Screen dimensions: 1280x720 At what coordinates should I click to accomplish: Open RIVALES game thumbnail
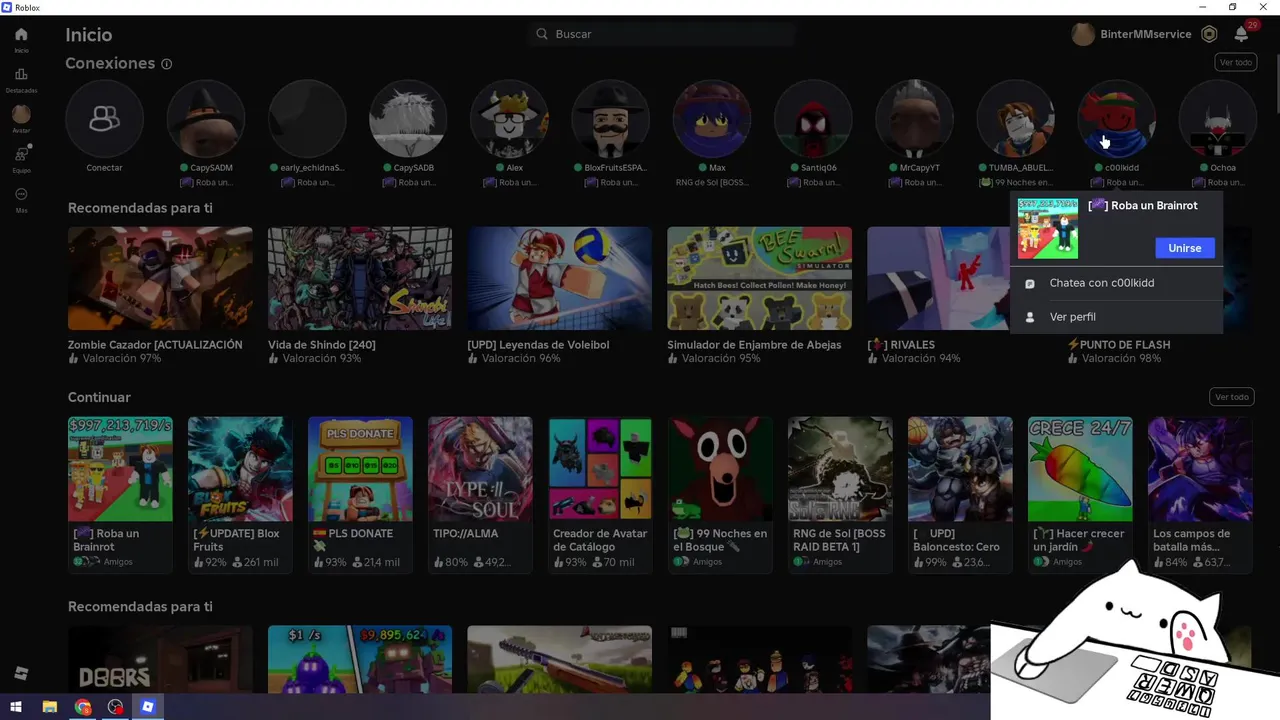938,278
